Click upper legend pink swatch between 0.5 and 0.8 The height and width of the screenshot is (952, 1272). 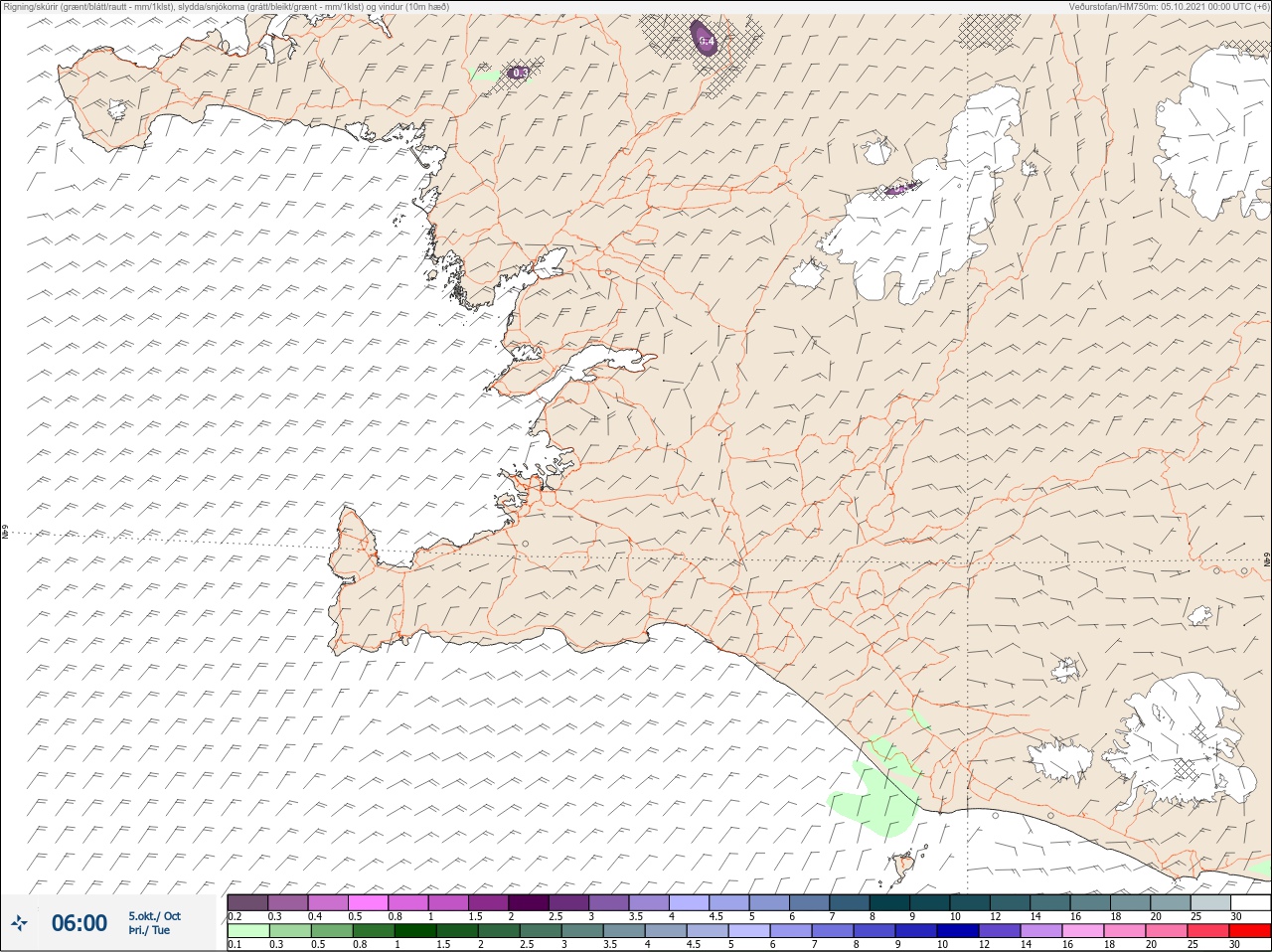[369, 902]
